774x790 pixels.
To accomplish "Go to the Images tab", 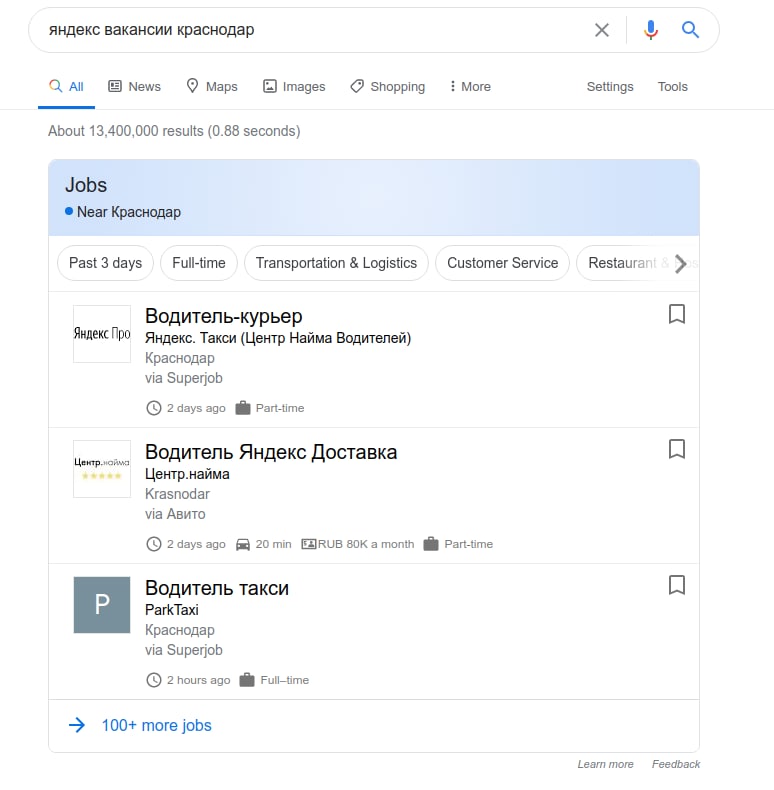I will [294, 87].
